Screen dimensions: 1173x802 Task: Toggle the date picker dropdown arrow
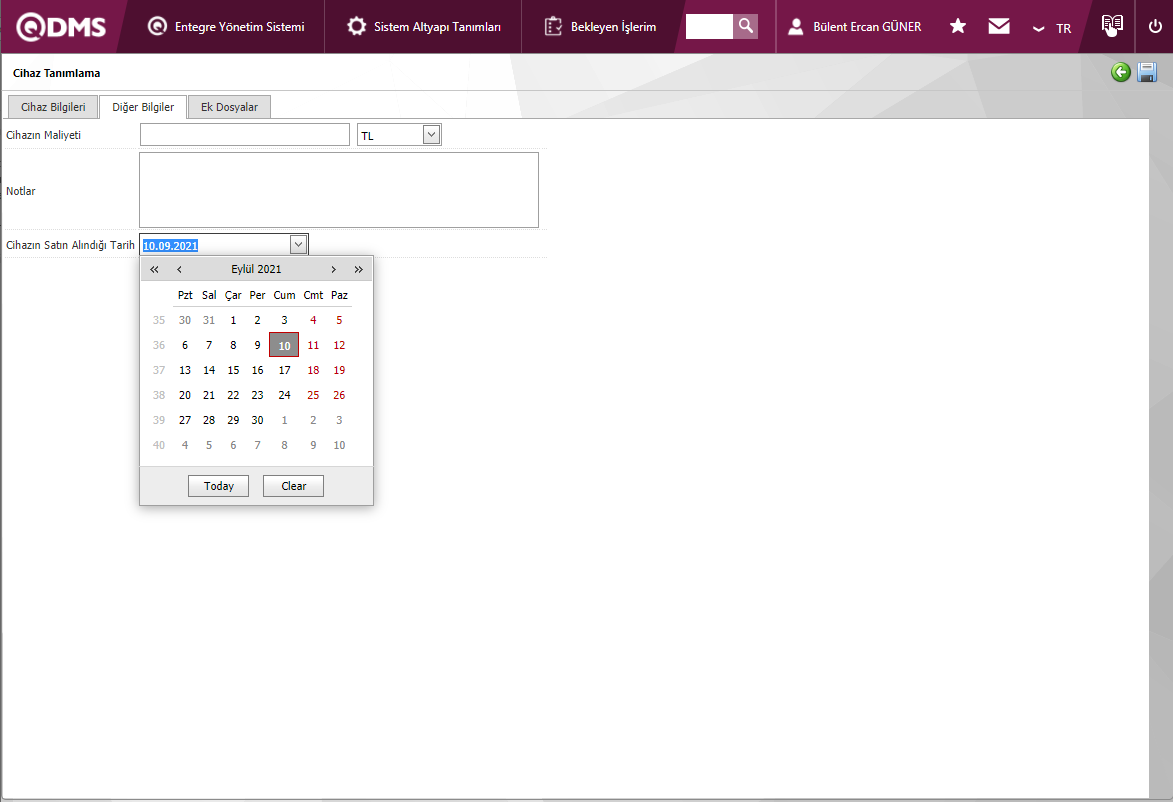coord(298,245)
